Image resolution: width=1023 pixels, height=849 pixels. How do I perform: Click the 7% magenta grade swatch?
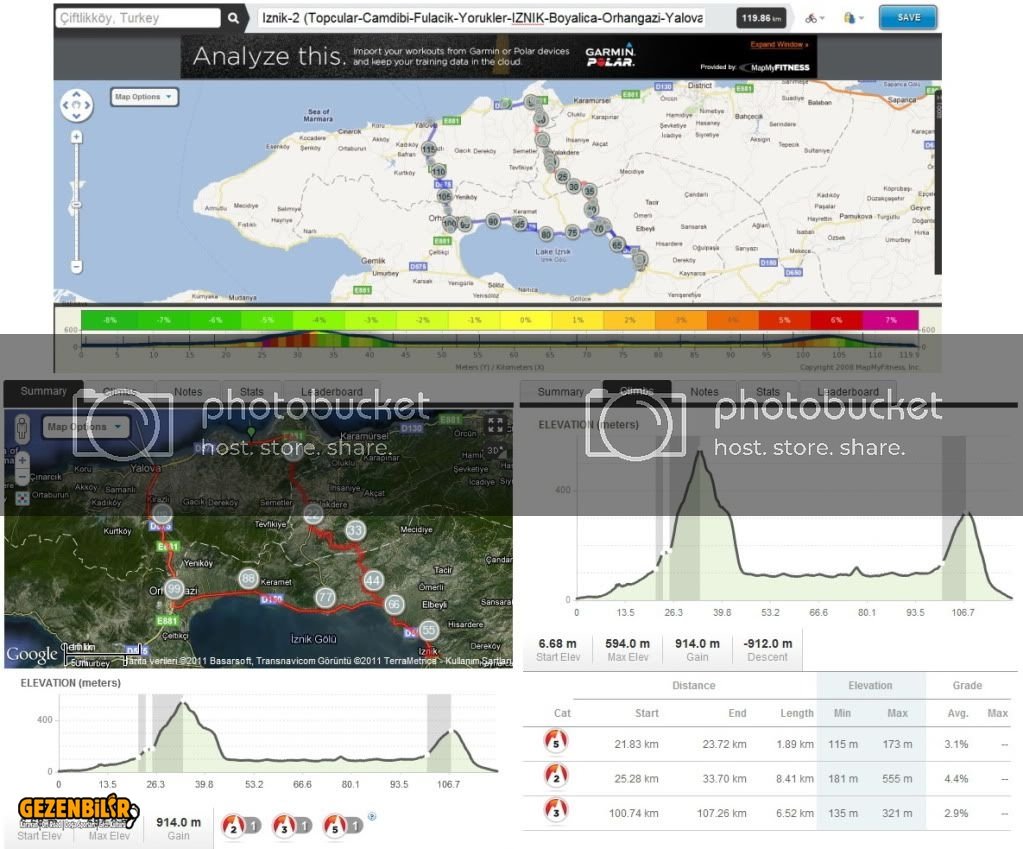pos(891,320)
